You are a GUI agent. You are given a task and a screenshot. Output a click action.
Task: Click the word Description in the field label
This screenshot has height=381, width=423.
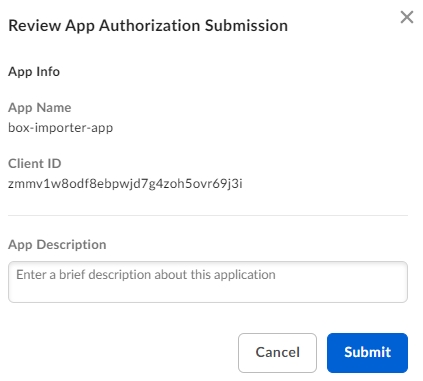(71, 245)
